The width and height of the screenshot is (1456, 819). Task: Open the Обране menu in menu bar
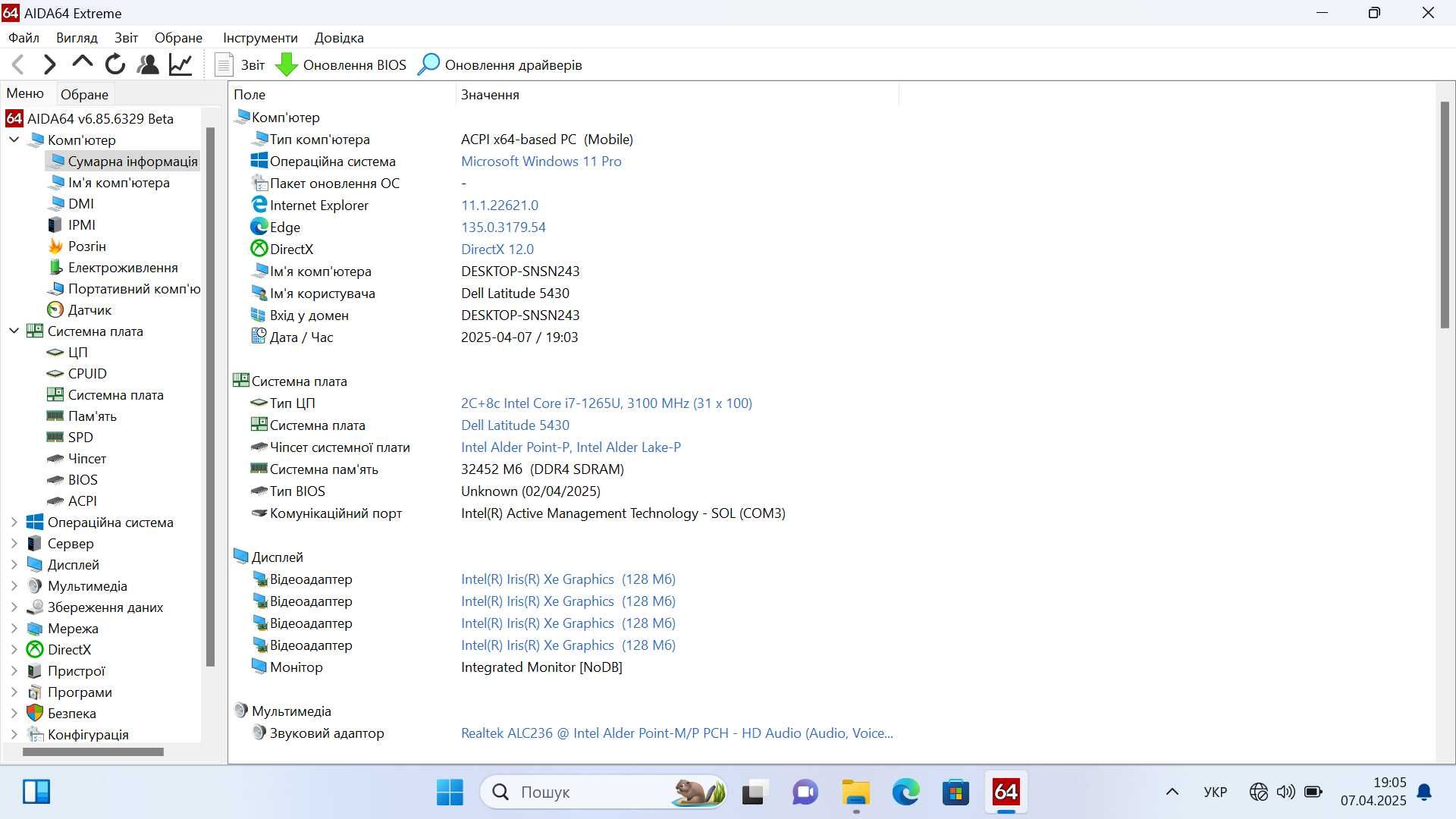tap(178, 37)
